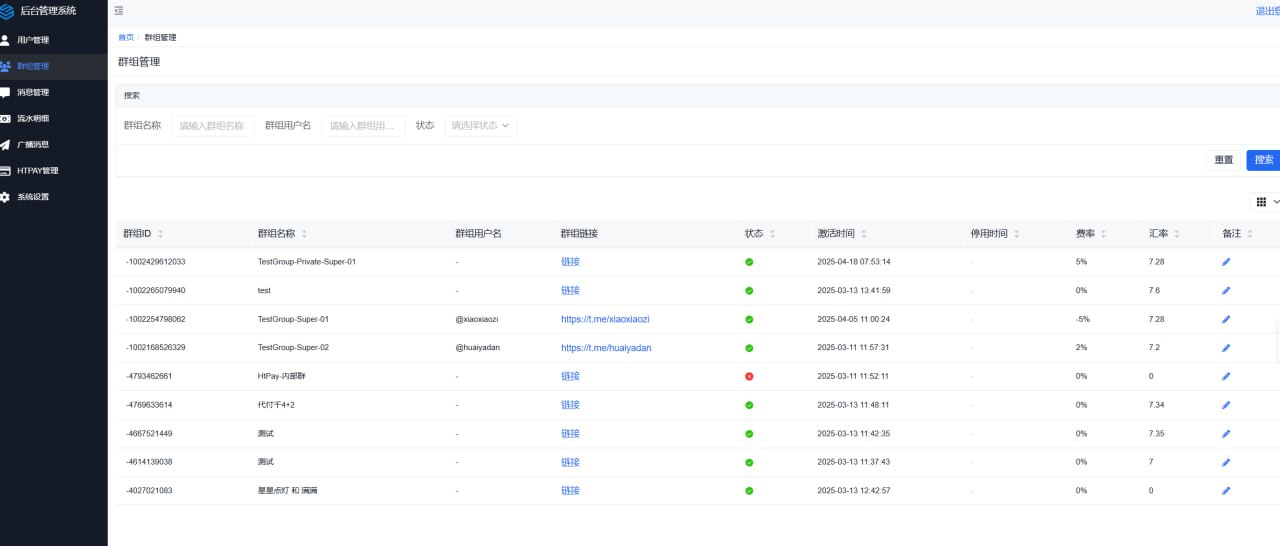
Task: Open the https://t.me/xiaoxiaozi link
Action: (x=605, y=319)
